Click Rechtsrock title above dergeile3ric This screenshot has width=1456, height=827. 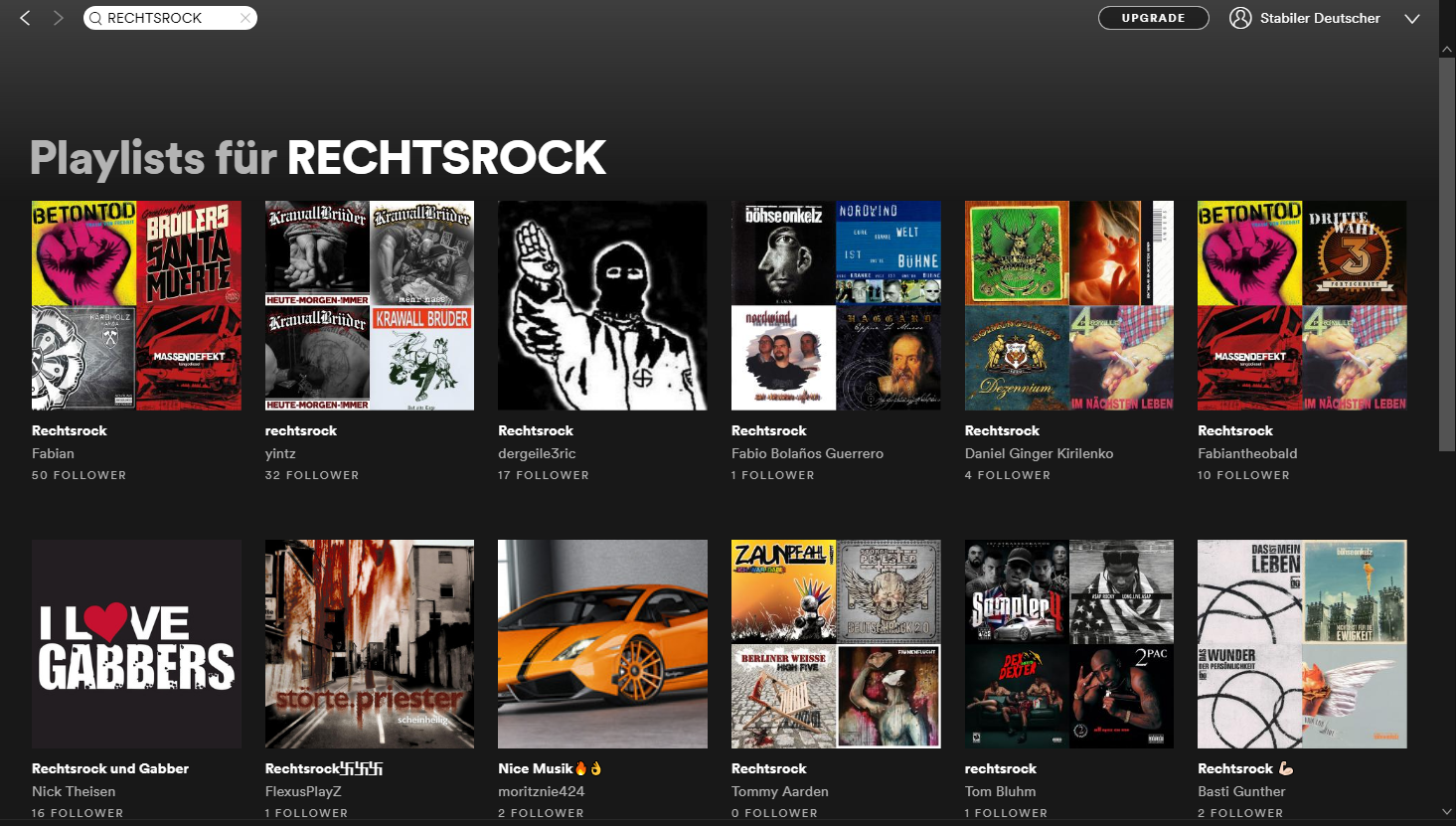pos(536,430)
